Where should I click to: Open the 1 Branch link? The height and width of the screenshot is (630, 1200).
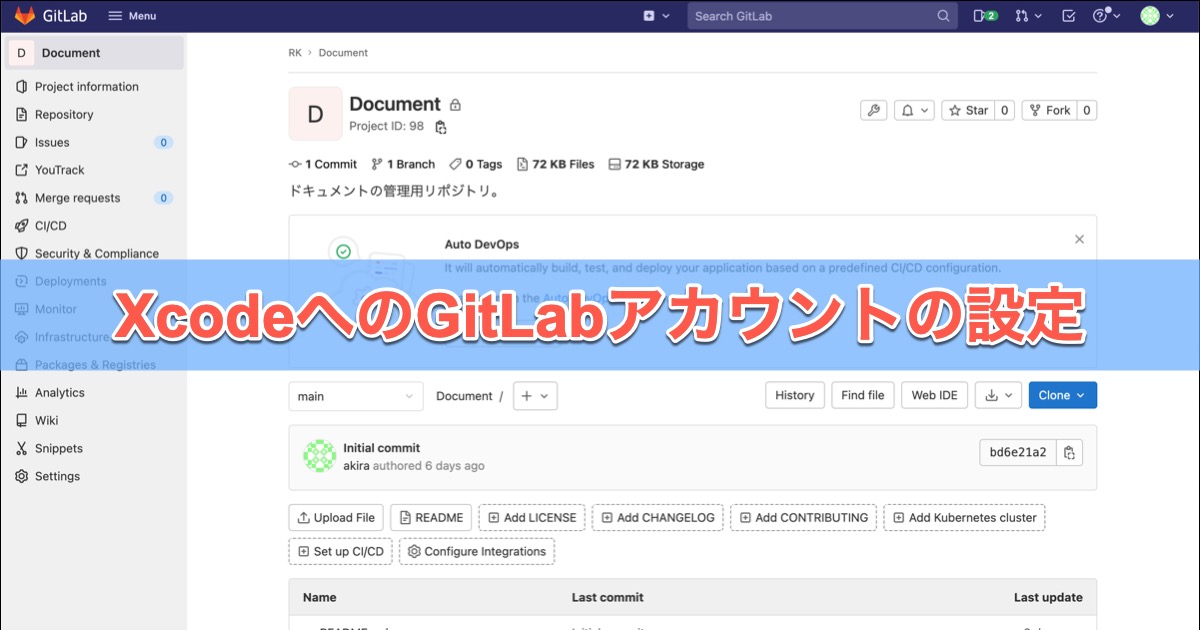[x=403, y=164]
